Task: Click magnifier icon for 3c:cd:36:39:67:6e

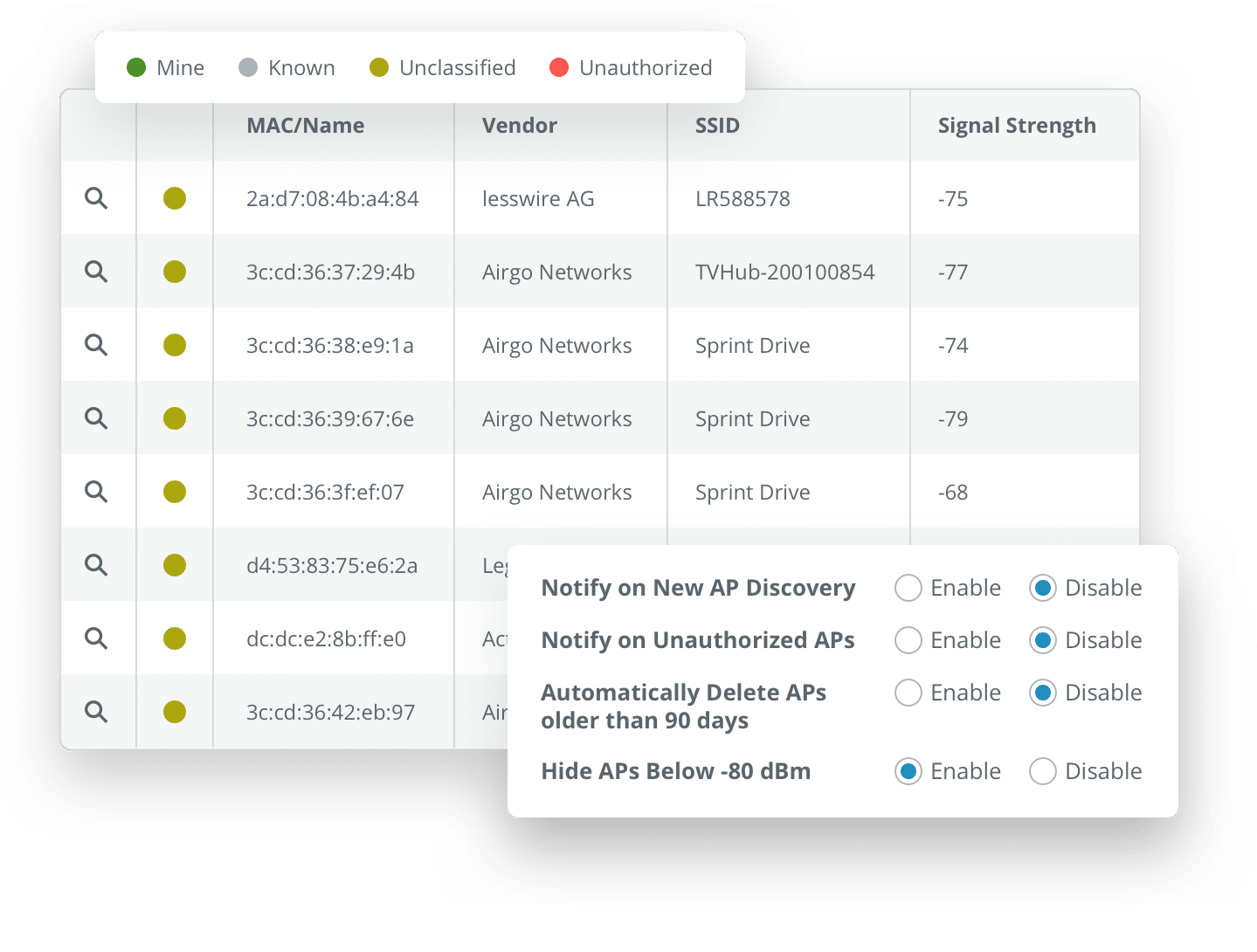Action: [x=96, y=418]
